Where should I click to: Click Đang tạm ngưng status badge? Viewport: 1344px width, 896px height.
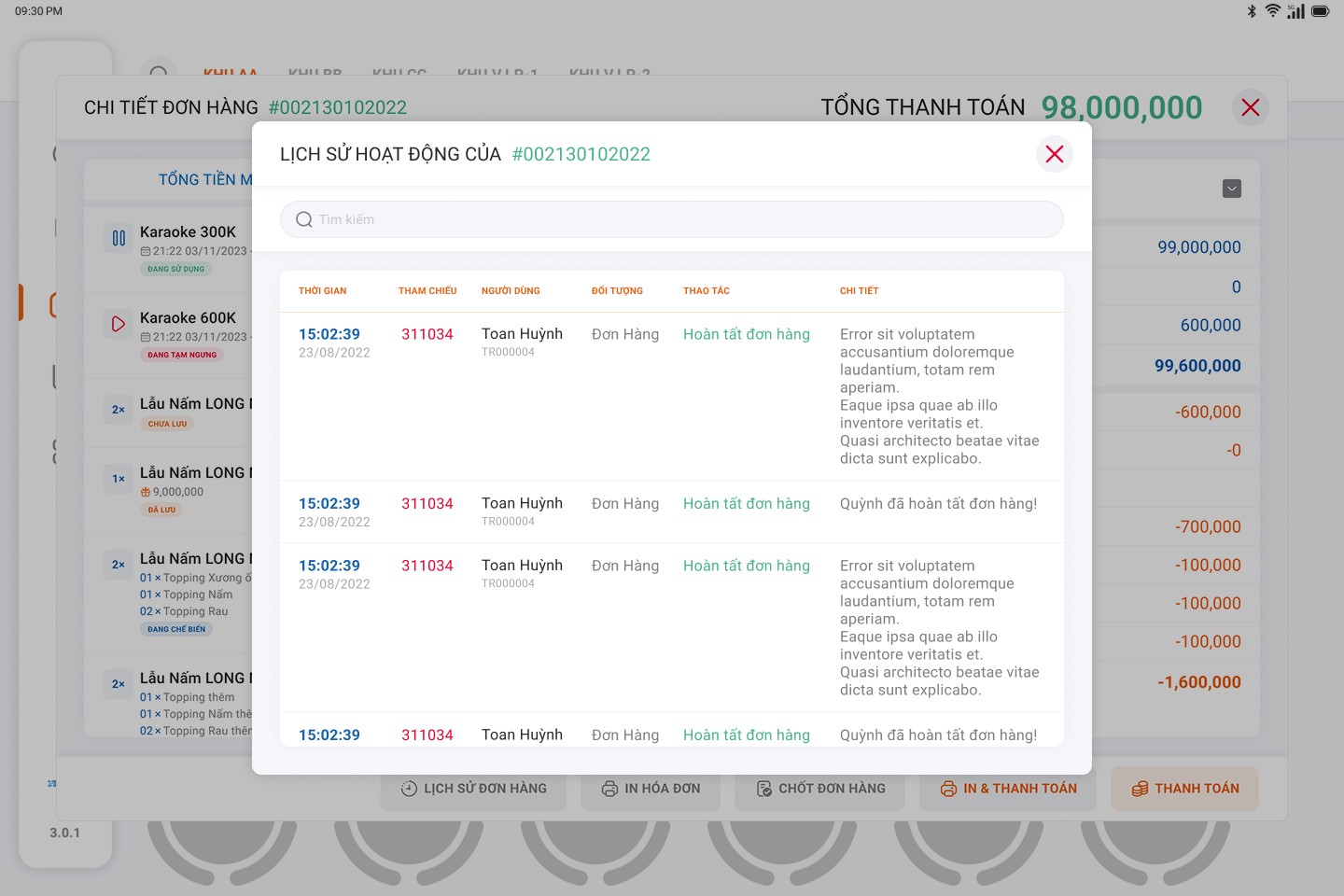tap(182, 355)
